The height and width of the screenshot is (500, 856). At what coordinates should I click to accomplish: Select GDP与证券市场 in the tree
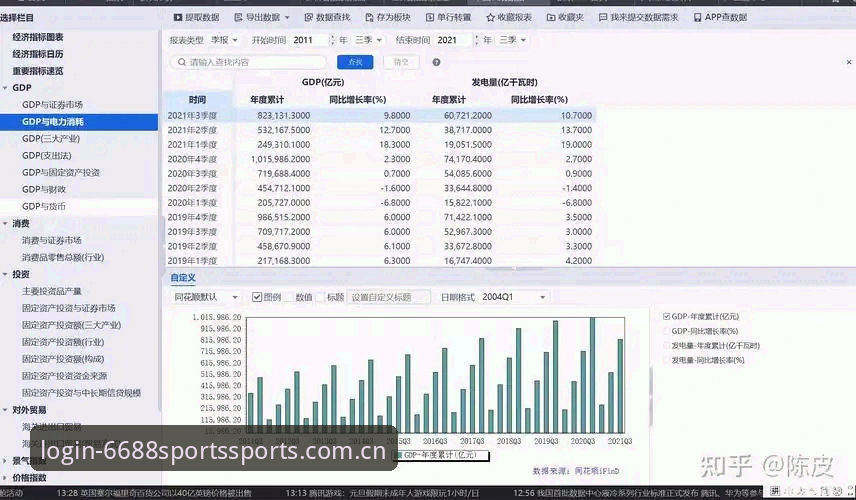52,104
